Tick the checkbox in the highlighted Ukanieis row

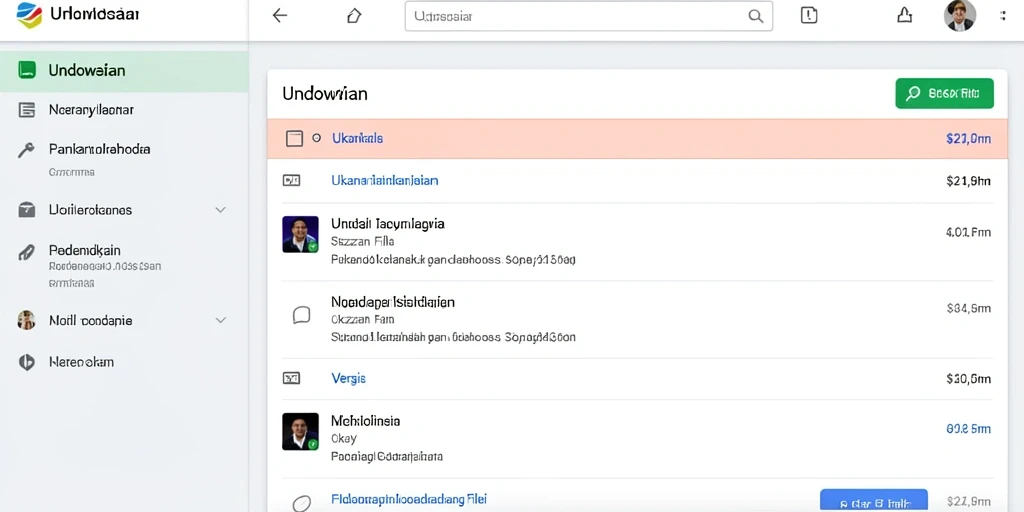tap(295, 138)
